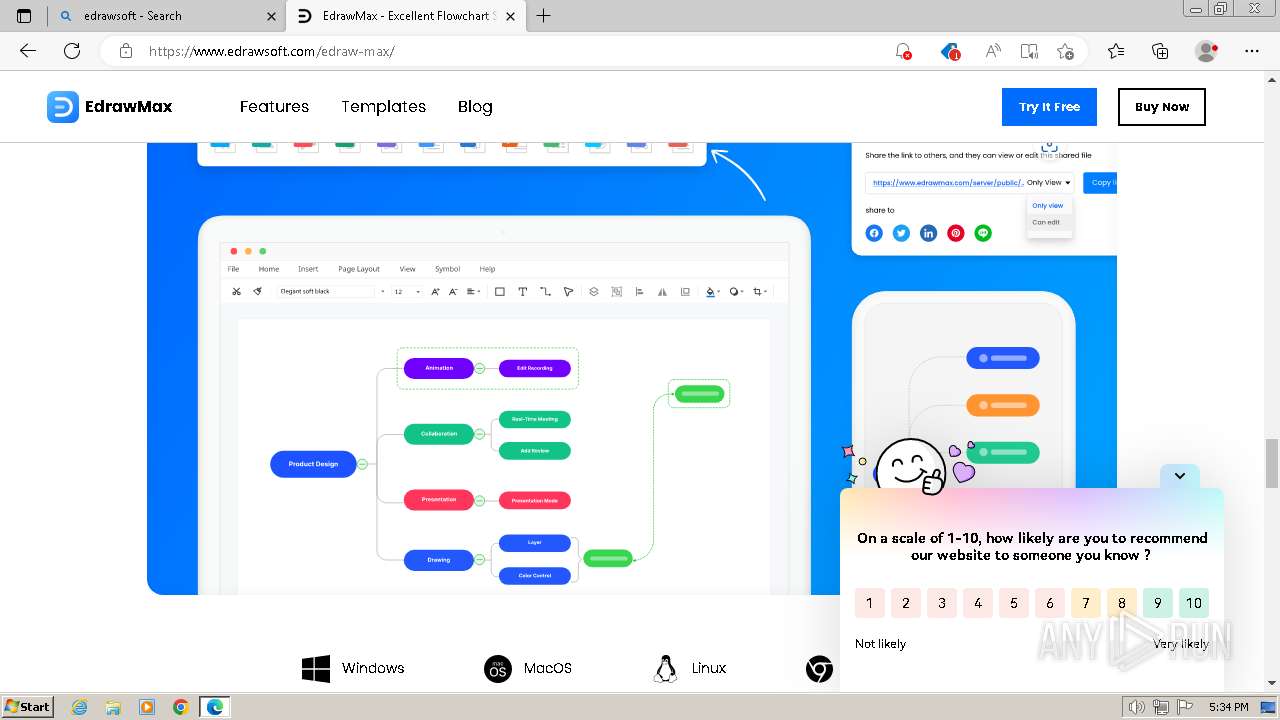Open File Explorer from taskbar
The width and height of the screenshot is (1280, 720).
pyautogui.click(x=113, y=707)
